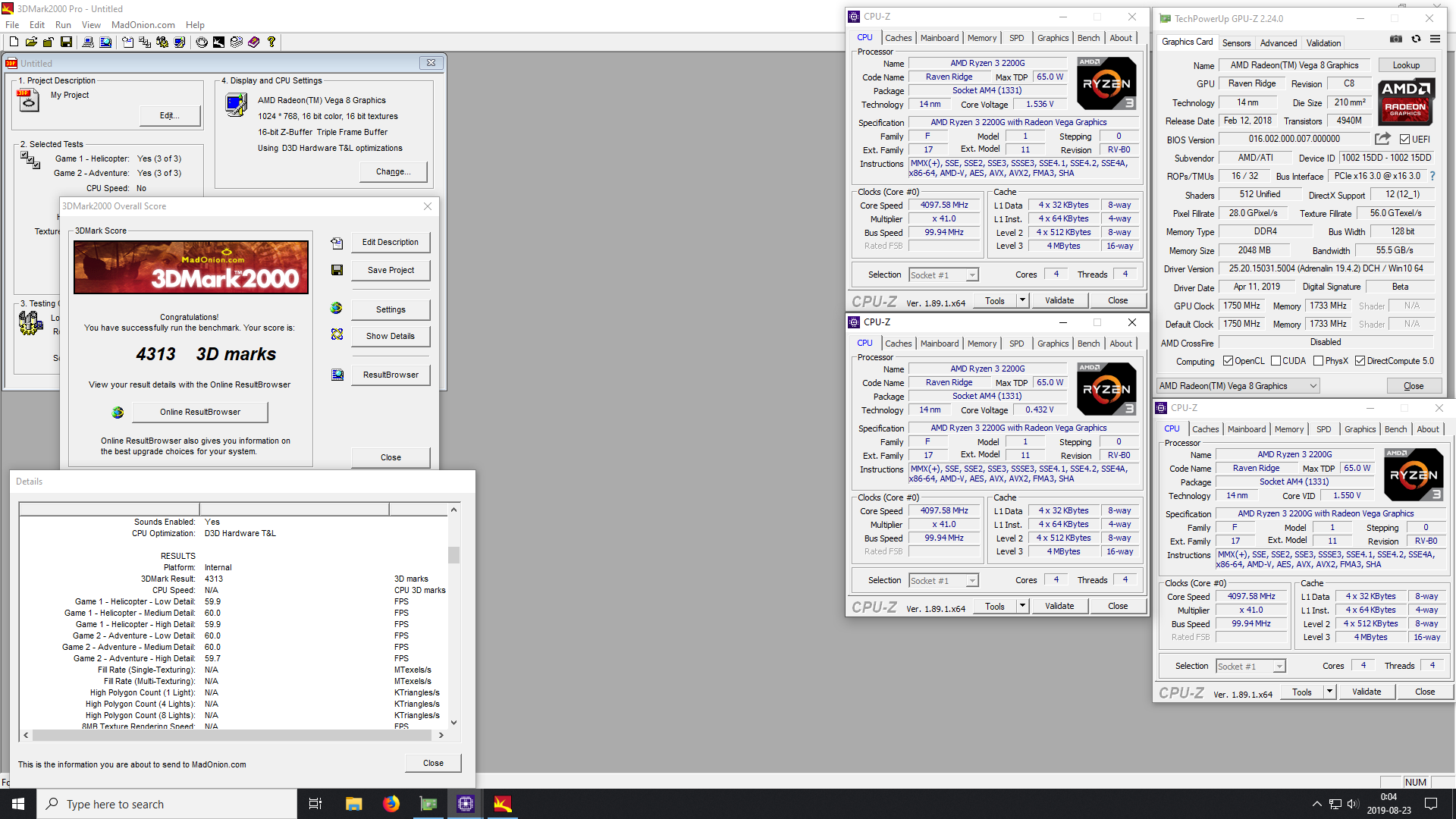The image size is (1456, 819).
Task: Open Firefox from taskbar
Action: click(x=391, y=804)
